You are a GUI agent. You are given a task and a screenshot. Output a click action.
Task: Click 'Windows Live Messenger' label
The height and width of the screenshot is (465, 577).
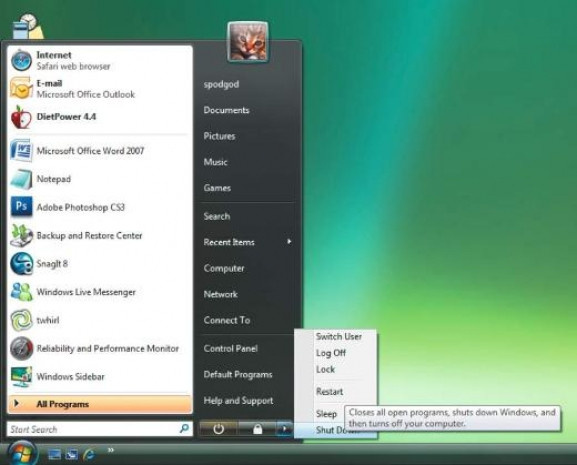pos(86,292)
